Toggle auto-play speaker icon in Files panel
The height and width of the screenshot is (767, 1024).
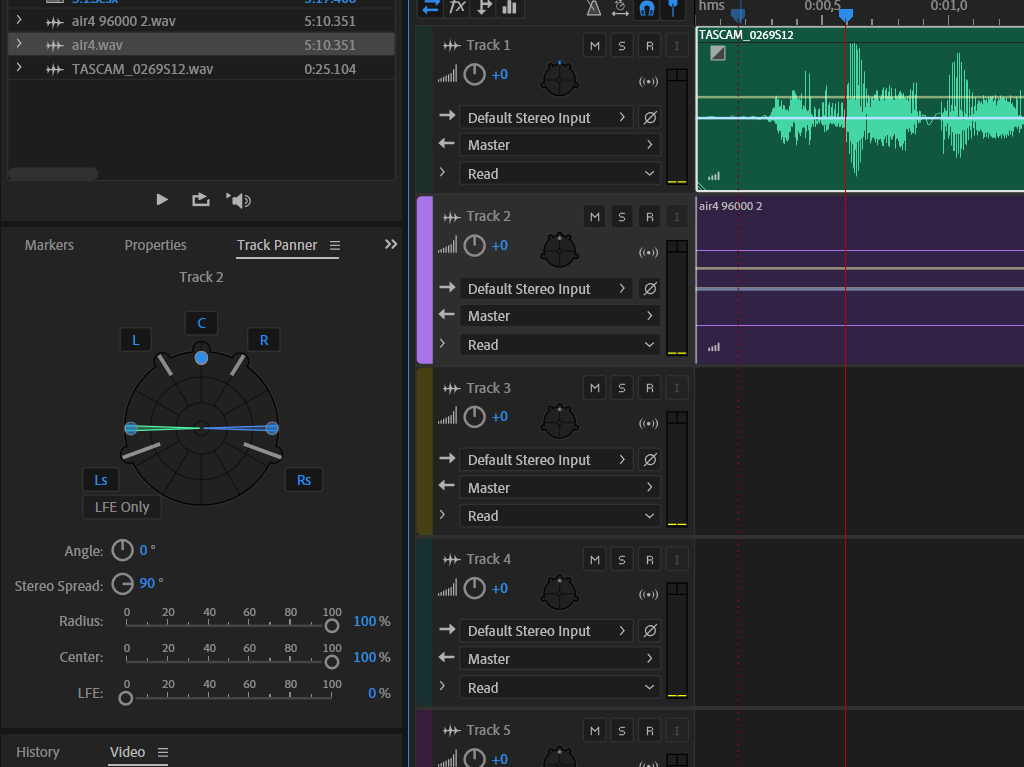[x=239, y=200]
